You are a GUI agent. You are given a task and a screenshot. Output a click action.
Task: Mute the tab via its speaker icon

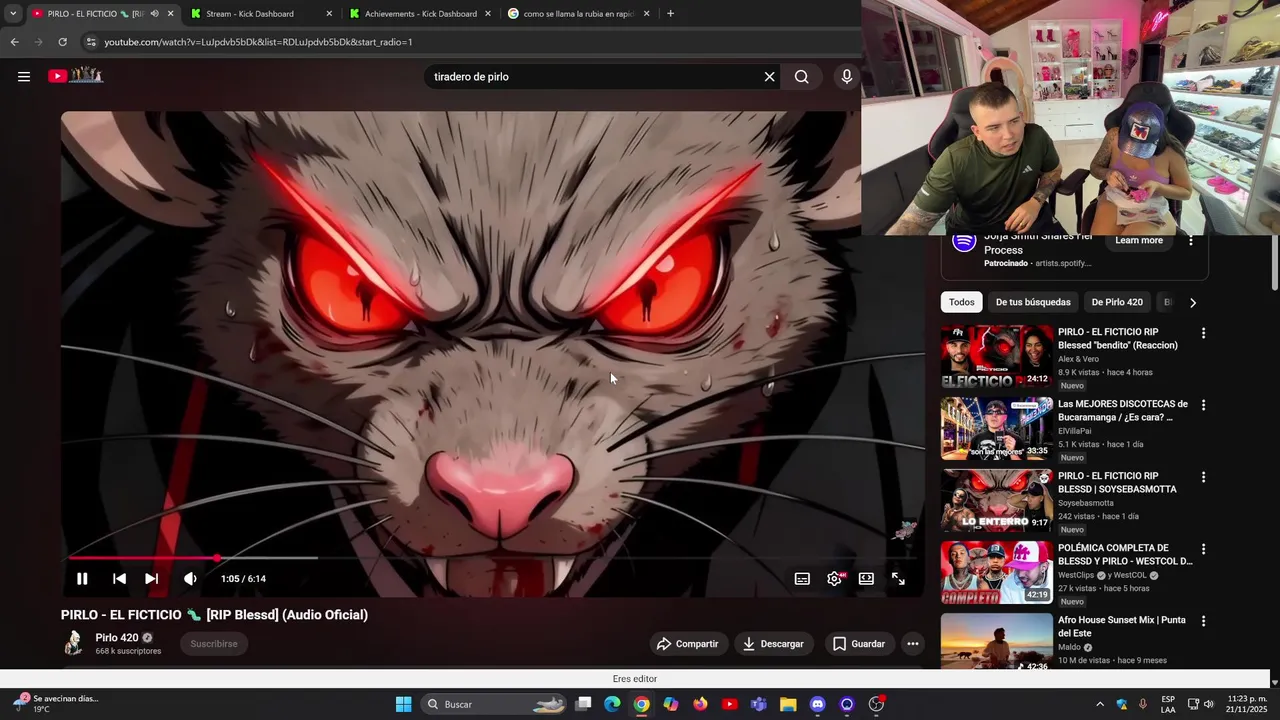click(x=154, y=14)
